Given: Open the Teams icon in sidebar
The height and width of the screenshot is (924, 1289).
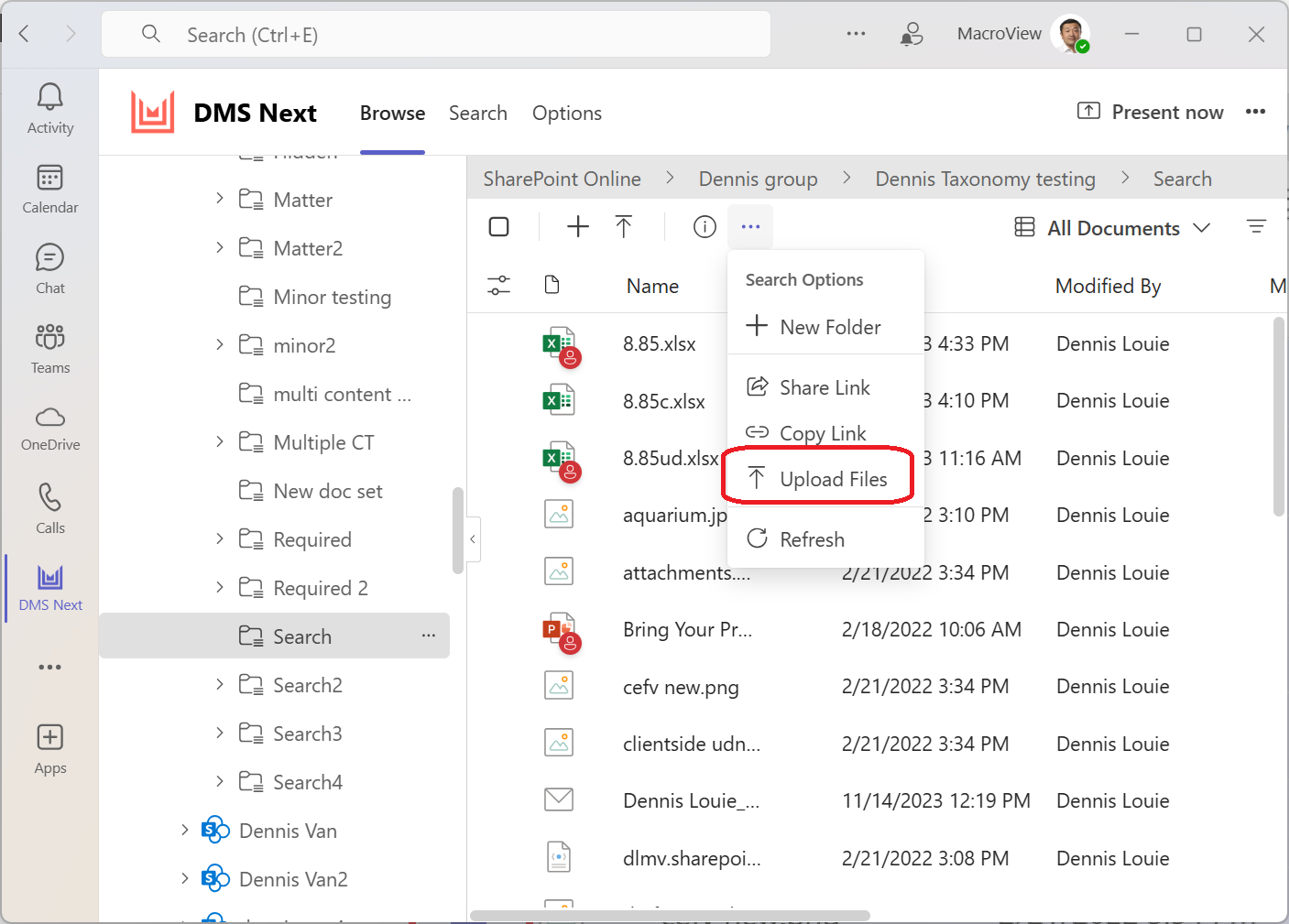Looking at the screenshot, I should coord(50,337).
